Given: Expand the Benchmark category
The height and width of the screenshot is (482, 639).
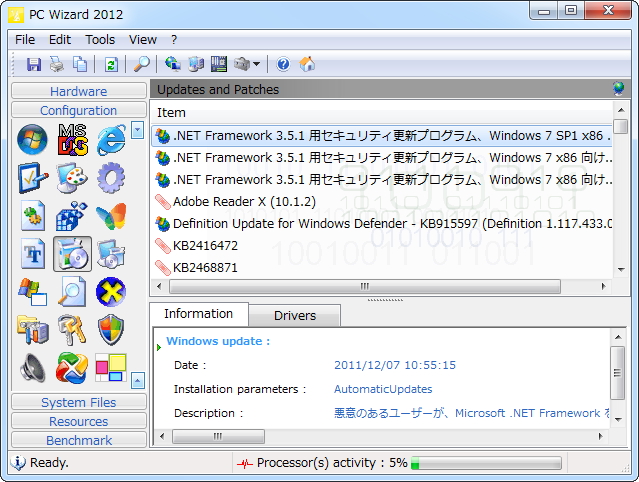Looking at the screenshot, I should [79, 440].
